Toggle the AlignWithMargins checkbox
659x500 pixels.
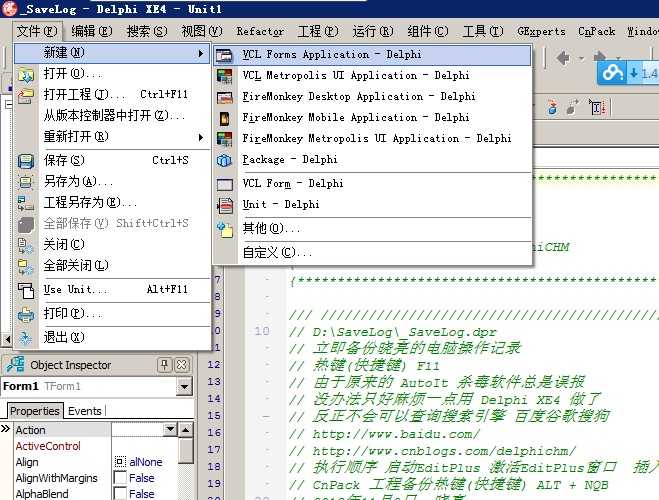point(120,478)
